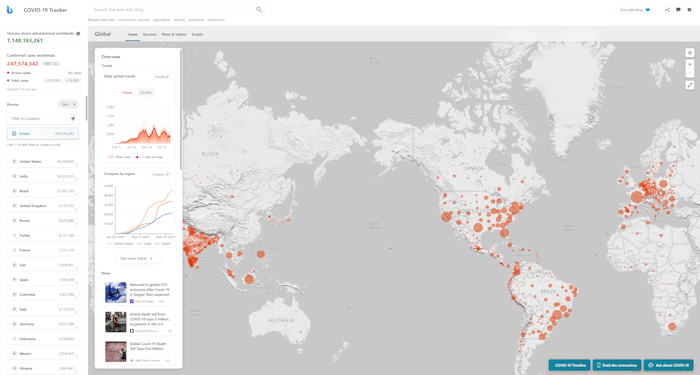Click Compare on Compare by region
The image size is (700, 375).
(161, 175)
